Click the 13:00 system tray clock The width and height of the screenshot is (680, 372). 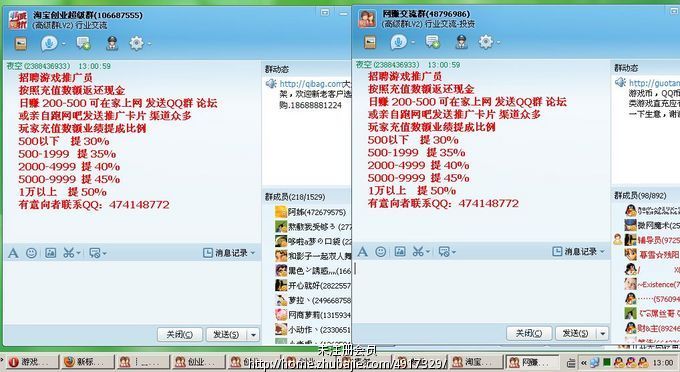[x=663, y=362]
